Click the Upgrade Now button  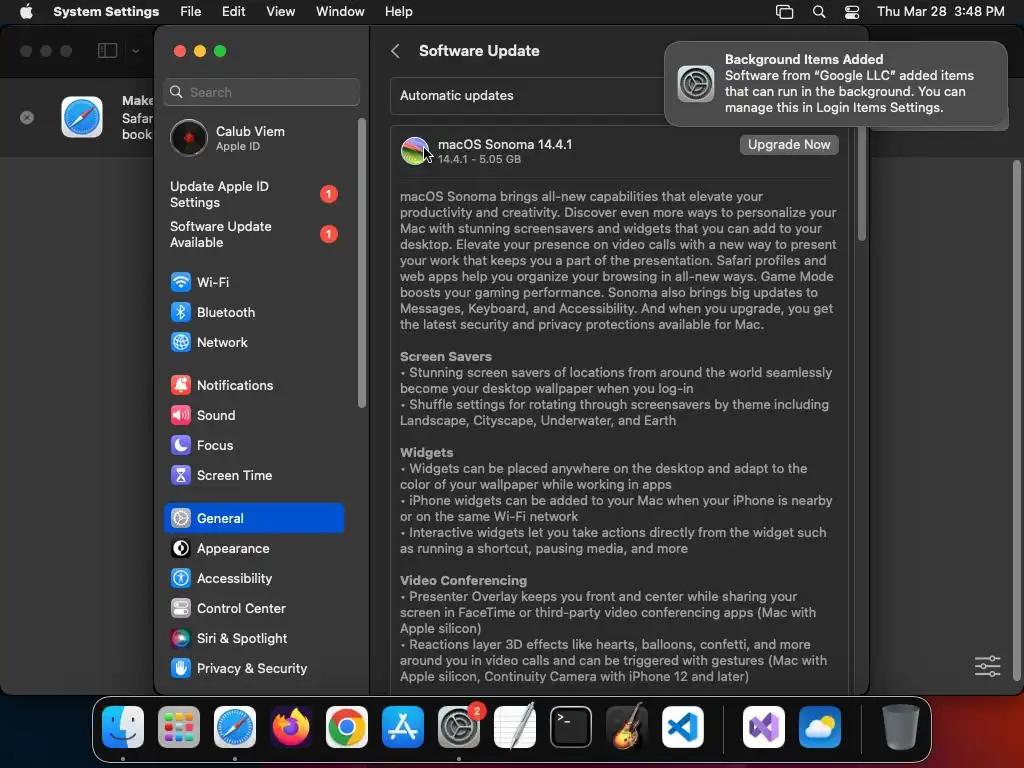789,144
